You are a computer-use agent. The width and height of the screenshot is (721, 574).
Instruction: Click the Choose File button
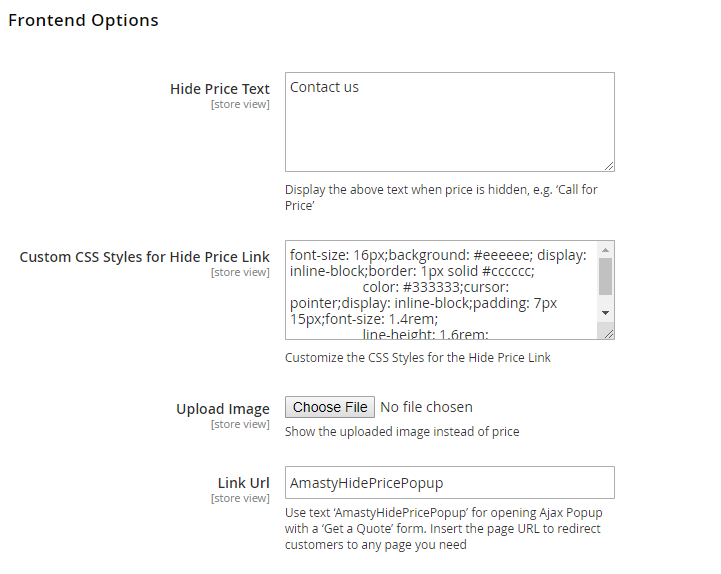point(330,407)
